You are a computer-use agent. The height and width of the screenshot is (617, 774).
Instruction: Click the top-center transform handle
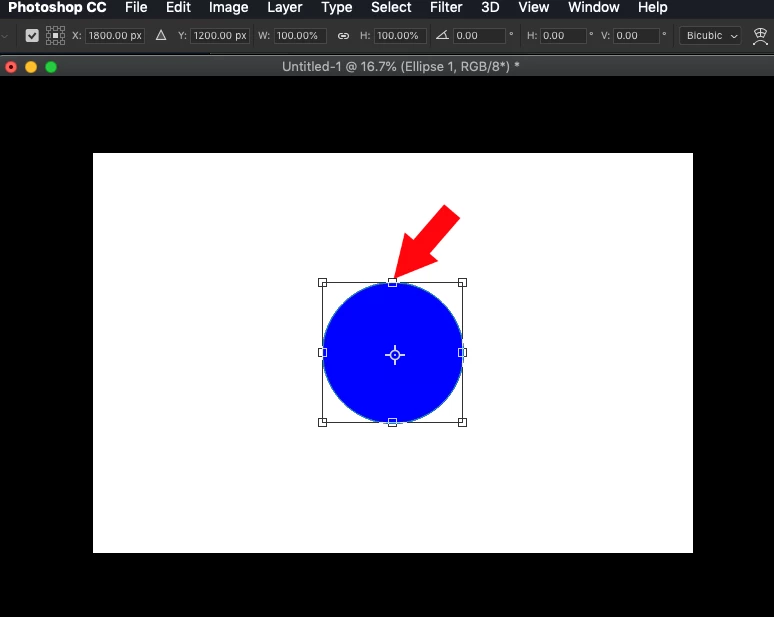(x=392, y=282)
